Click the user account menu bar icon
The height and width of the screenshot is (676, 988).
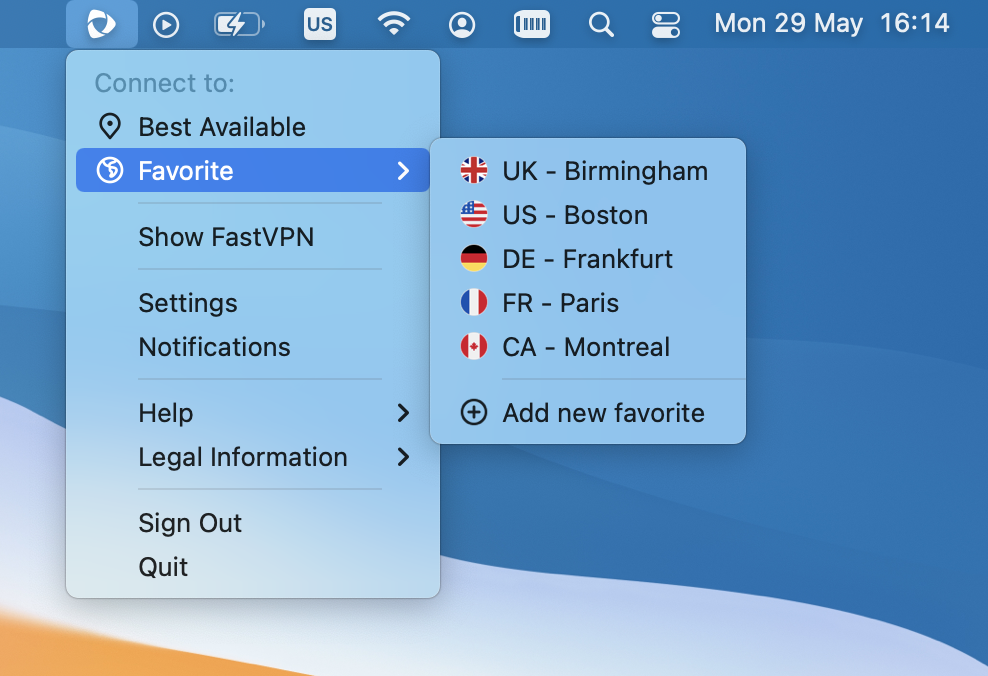click(x=462, y=25)
